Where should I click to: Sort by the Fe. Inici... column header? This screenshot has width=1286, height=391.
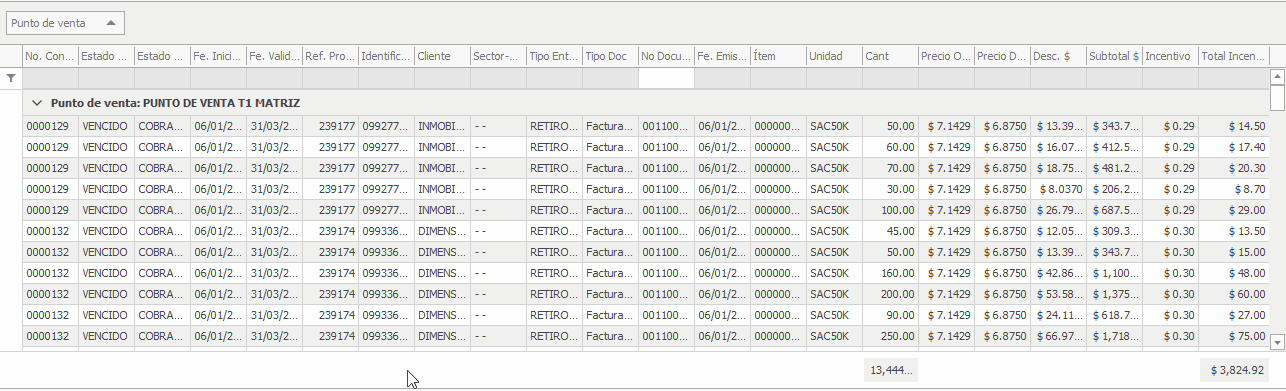[x=218, y=56]
